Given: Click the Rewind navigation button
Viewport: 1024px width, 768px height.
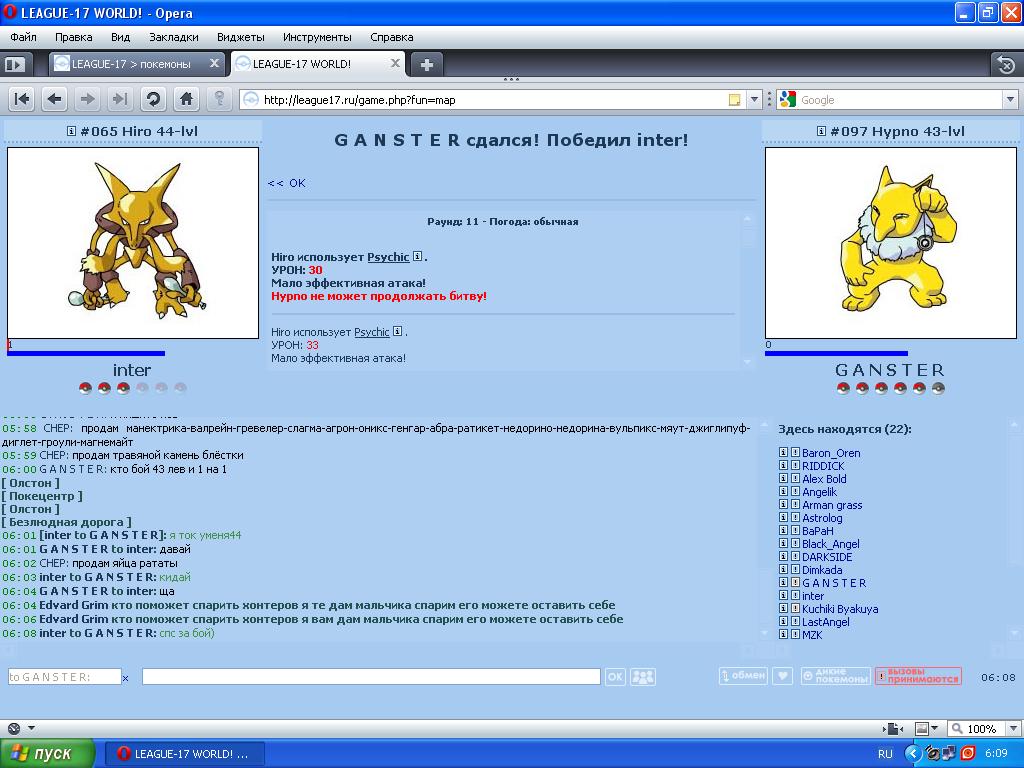Looking at the screenshot, I should coord(22,99).
